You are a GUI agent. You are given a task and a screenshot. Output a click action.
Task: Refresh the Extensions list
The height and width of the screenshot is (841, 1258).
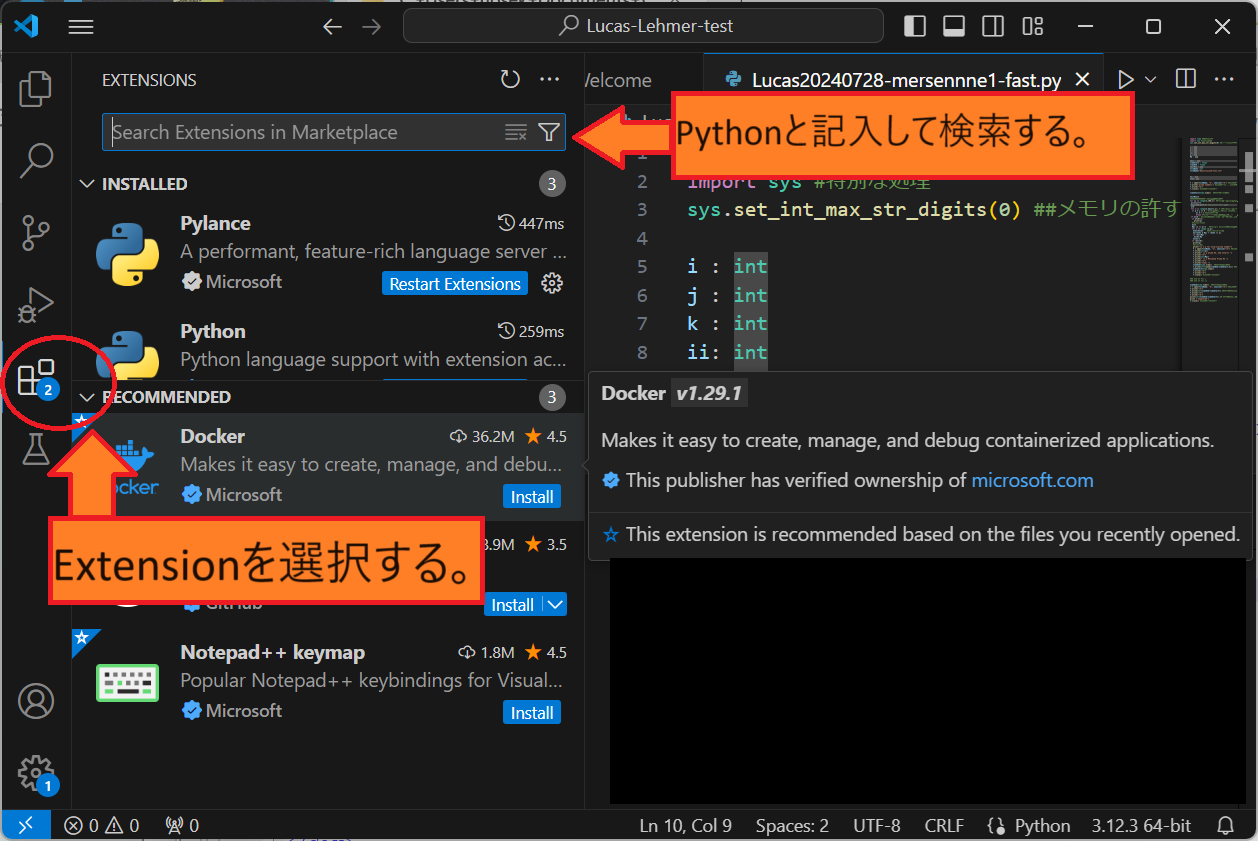(510, 80)
